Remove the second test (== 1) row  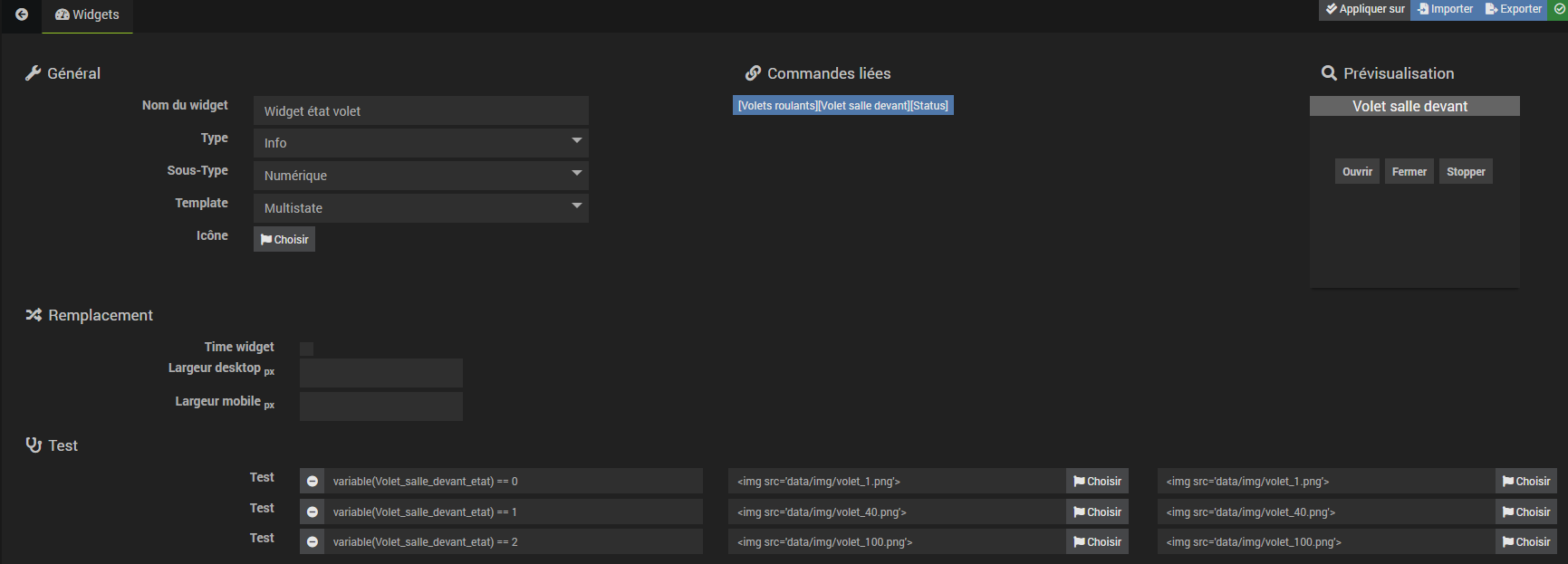[x=313, y=512]
